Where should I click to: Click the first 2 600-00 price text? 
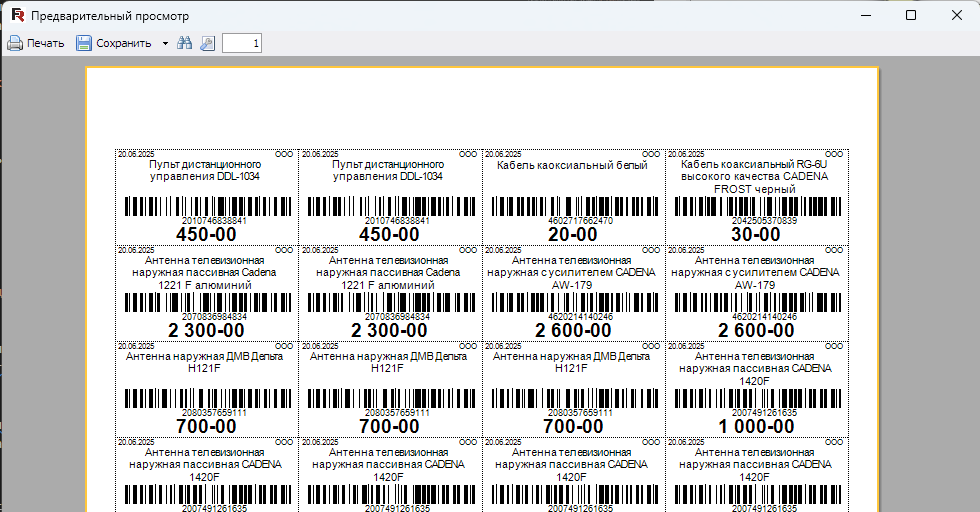point(573,331)
